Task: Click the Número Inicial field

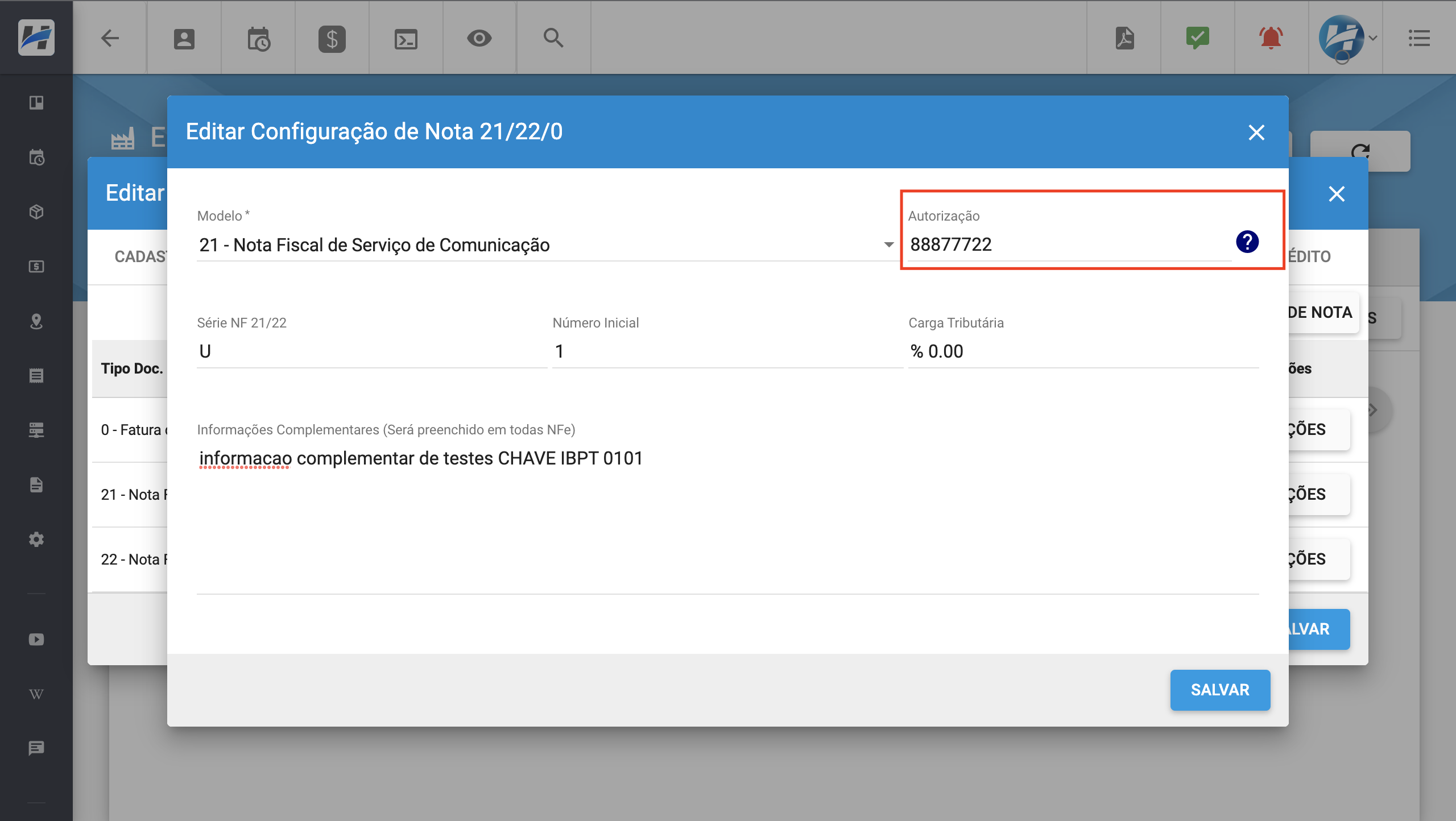Action: 727,351
